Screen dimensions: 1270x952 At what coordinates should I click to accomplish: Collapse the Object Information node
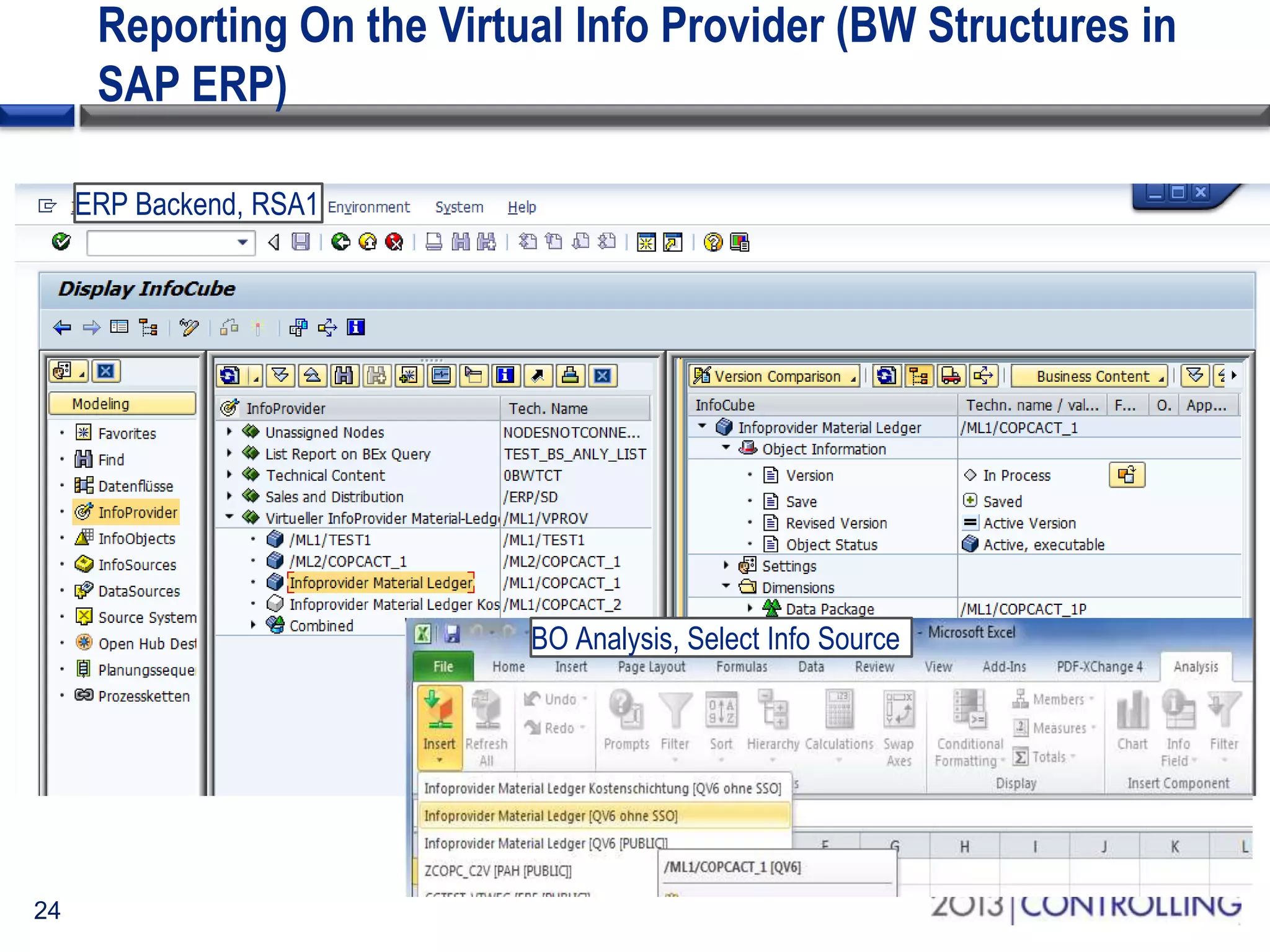point(726,448)
